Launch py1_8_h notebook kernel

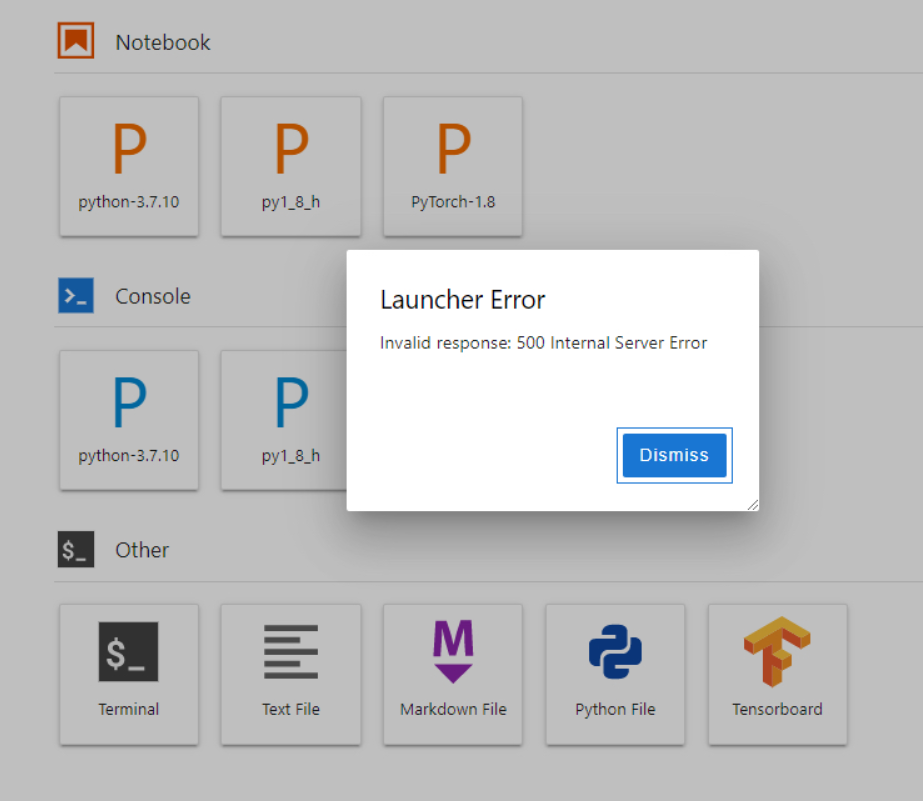[291, 167]
